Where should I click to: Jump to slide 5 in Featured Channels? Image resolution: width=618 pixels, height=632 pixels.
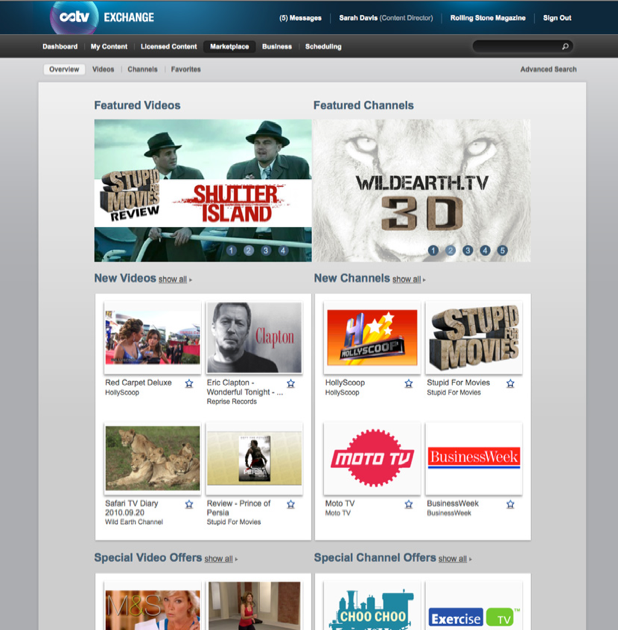[502, 251]
